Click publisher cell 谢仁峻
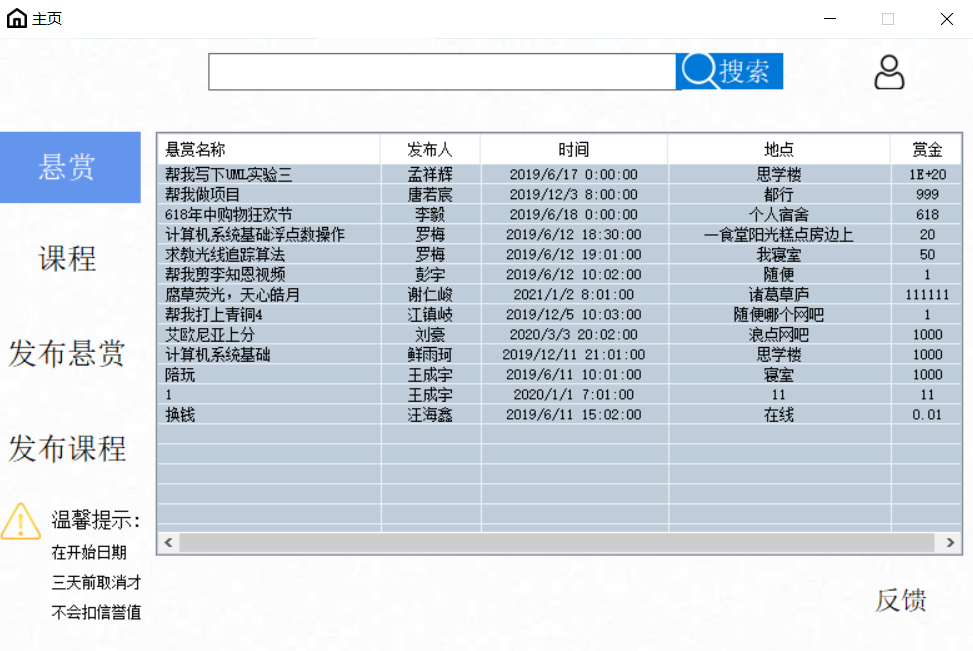Screen dimensions: 973x651 tap(430, 294)
